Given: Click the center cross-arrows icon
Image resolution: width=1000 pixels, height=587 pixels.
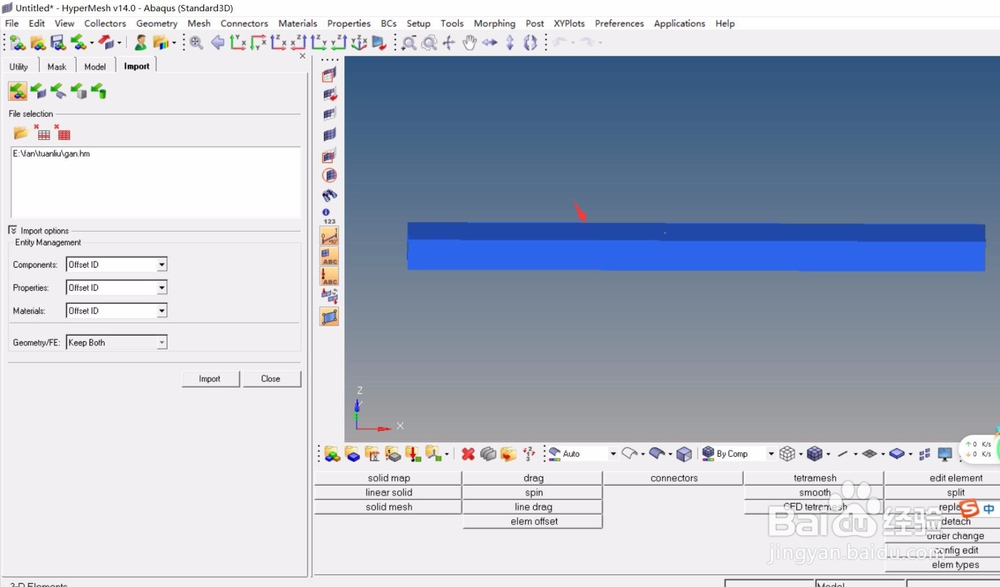Looking at the screenshot, I should (x=449, y=43).
